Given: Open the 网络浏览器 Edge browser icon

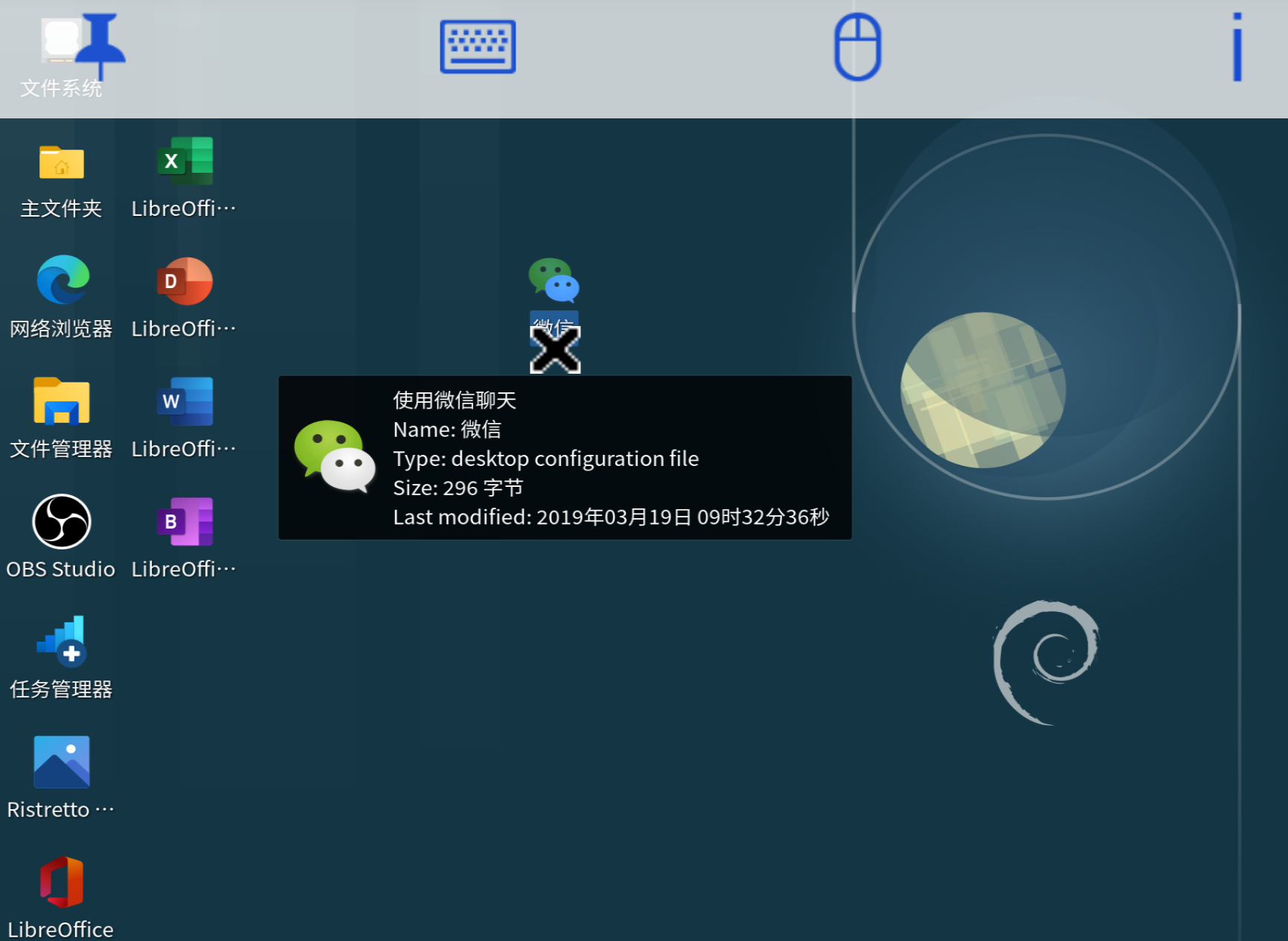Looking at the screenshot, I should click(x=63, y=280).
